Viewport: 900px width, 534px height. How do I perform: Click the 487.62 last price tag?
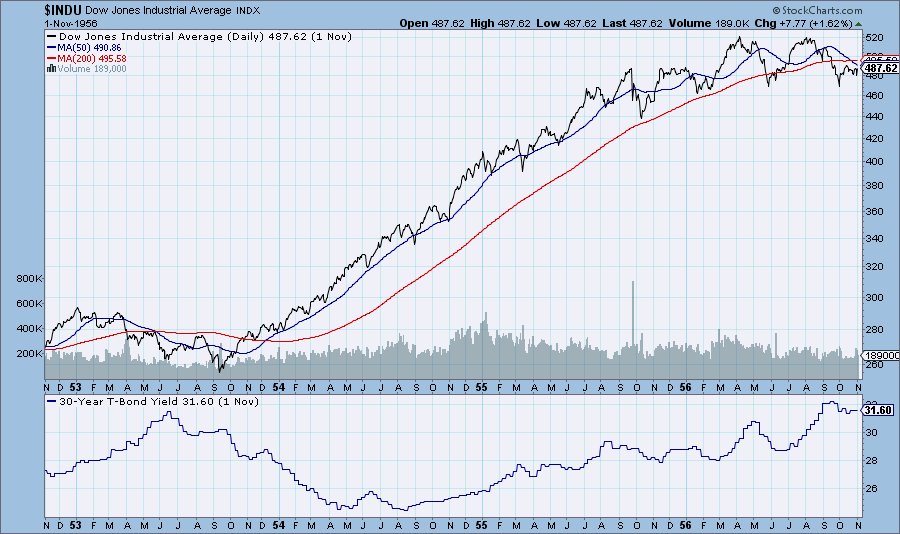tap(881, 68)
